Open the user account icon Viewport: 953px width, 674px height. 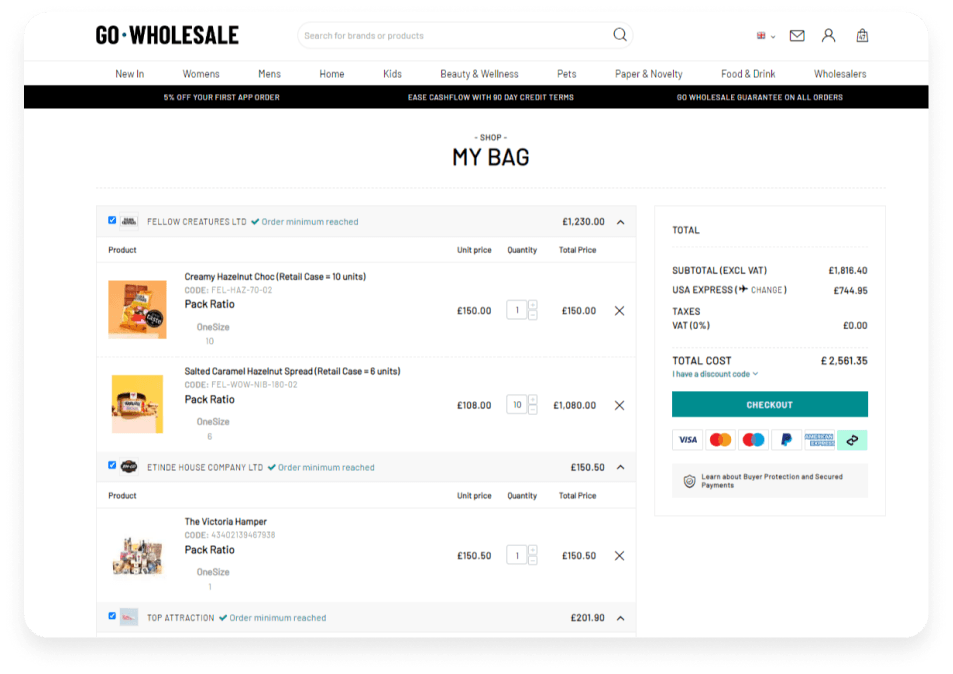point(828,36)
